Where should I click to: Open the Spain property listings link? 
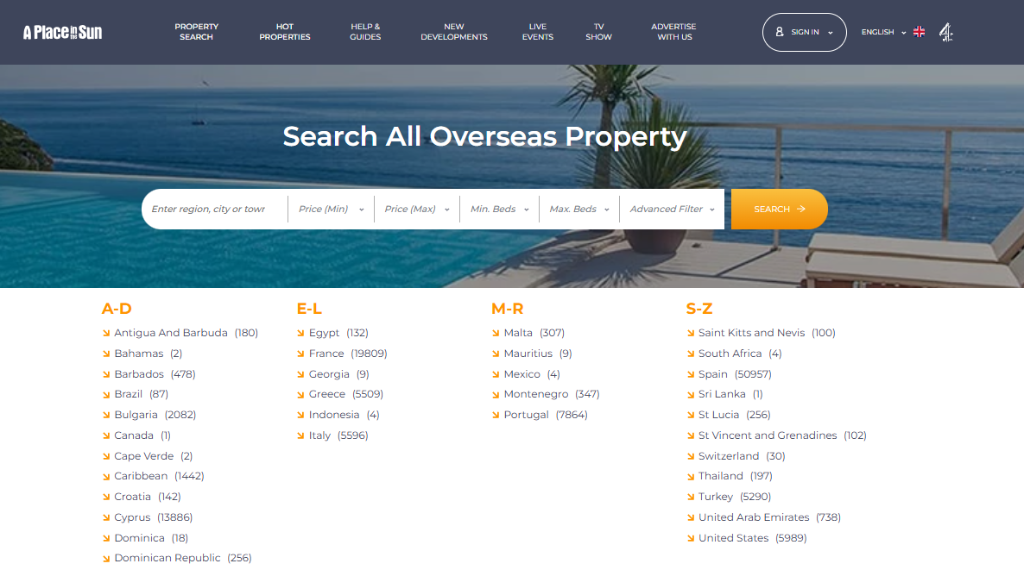[x=713, y=374]
